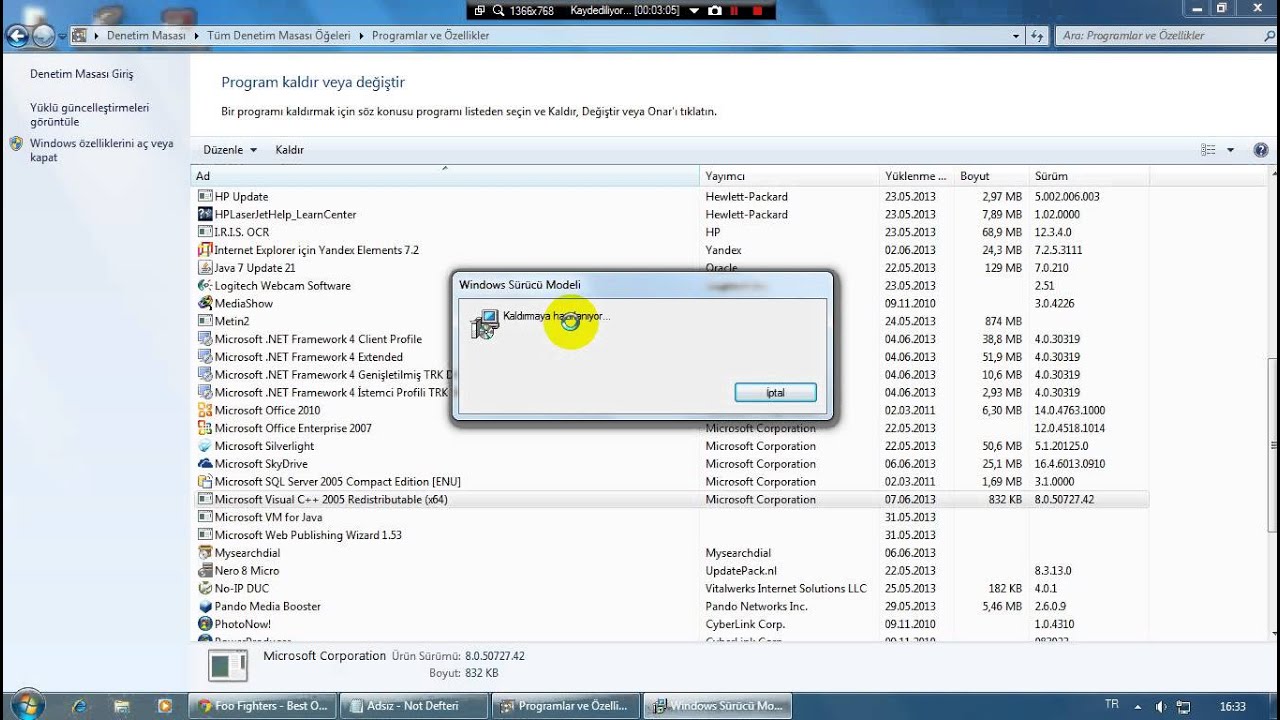Select the Mysearchdial program icon
The image size is (1280, 720).
click(205, 553)
